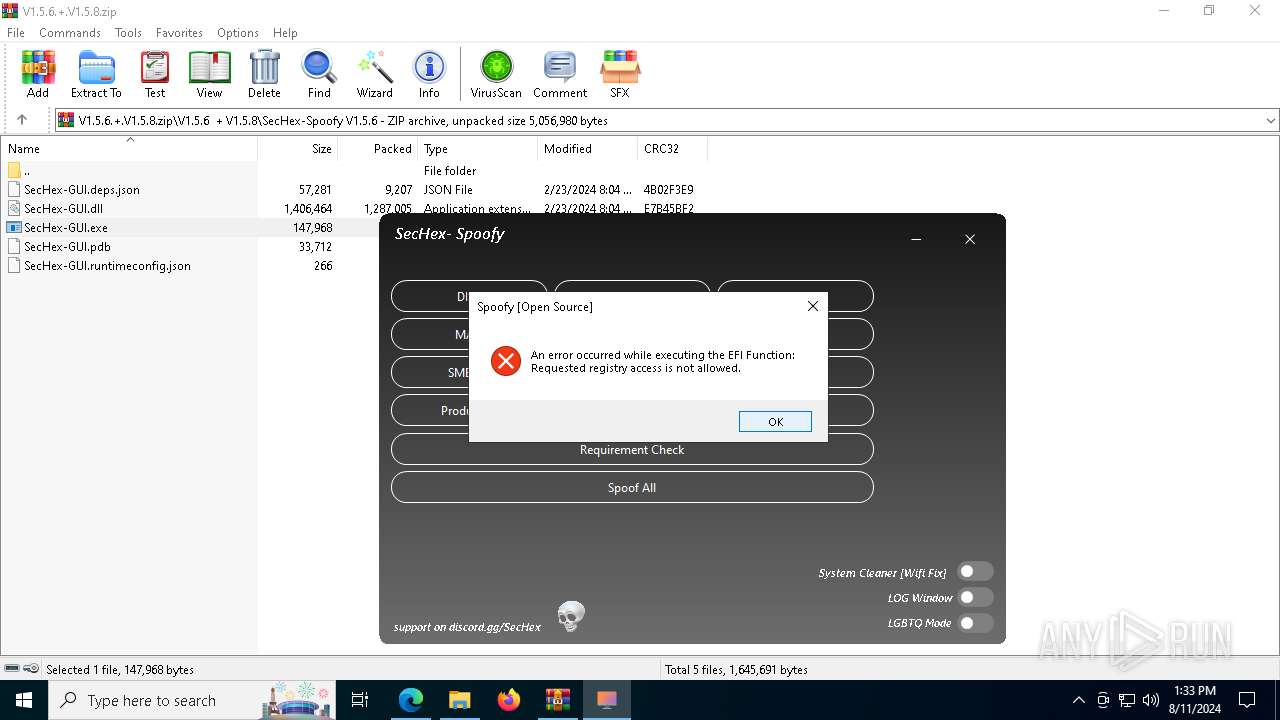The width and height of the screenshot is (1280, 720).
Task: Click the archive path address field
Action: click(x=660, y=120)
